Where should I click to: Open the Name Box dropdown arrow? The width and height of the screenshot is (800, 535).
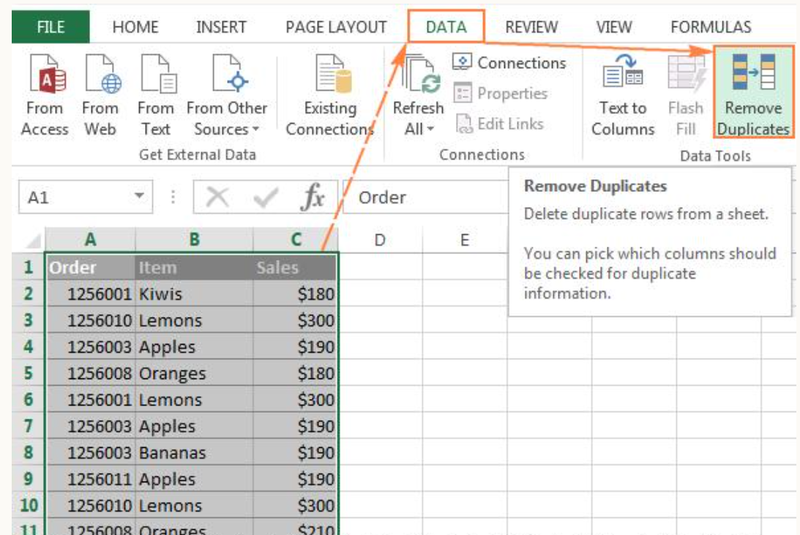coord(139,196)
